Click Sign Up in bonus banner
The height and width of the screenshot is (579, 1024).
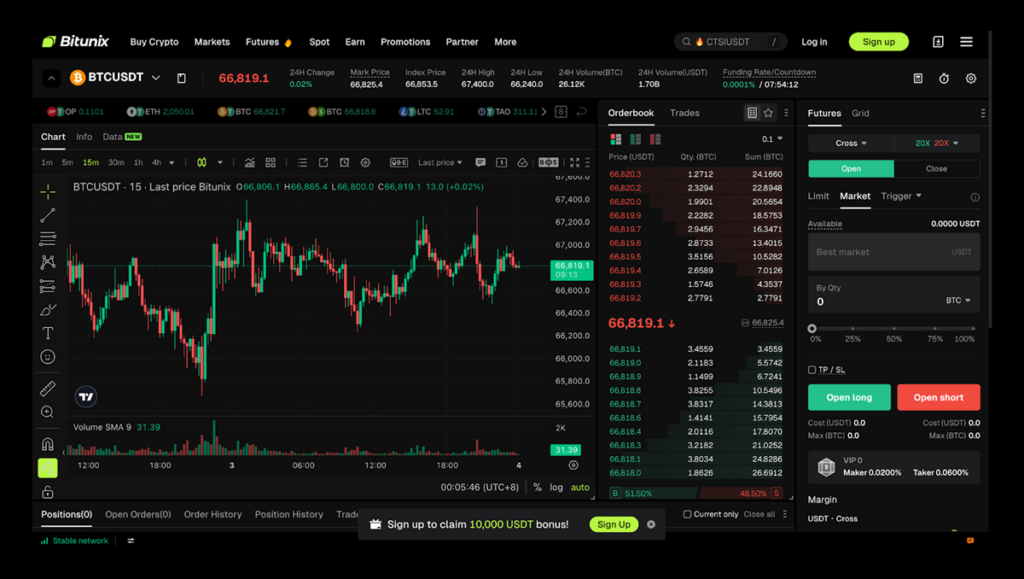(614, 524)
